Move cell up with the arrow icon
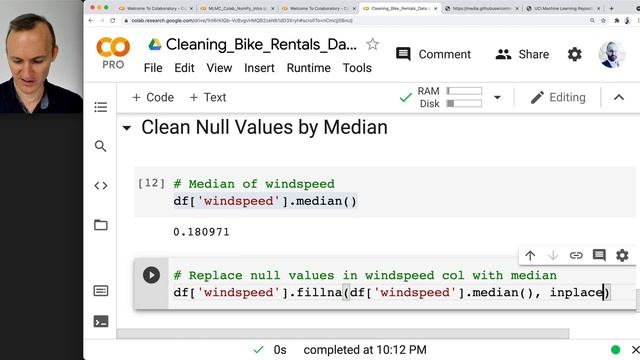Image resolution: width=640 pixels, height=360 pixels. tap(530, 256)
